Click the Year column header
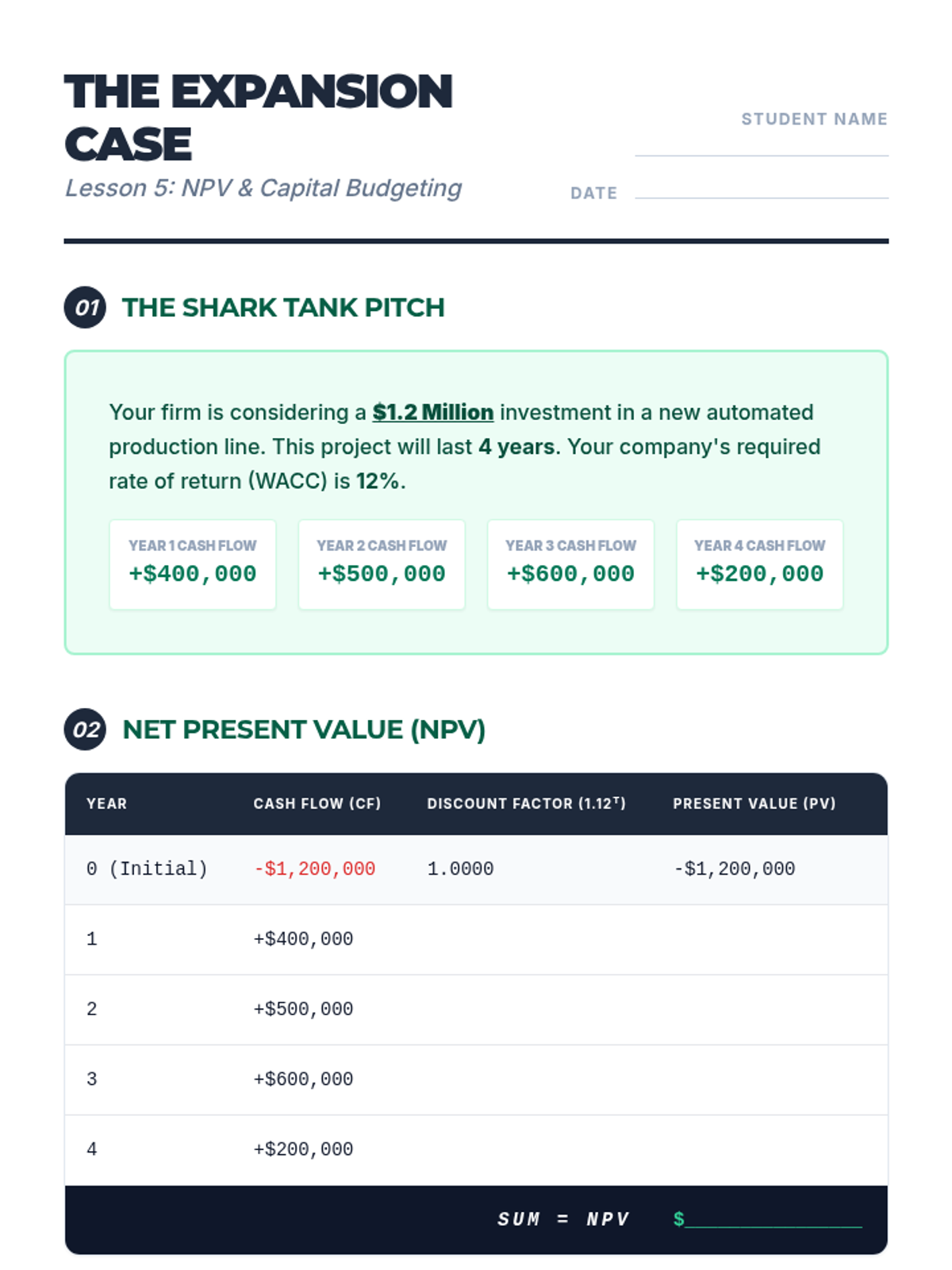The height and width of the screenshot is (1270, 952). pyautogui.click(x=106, y=803)
